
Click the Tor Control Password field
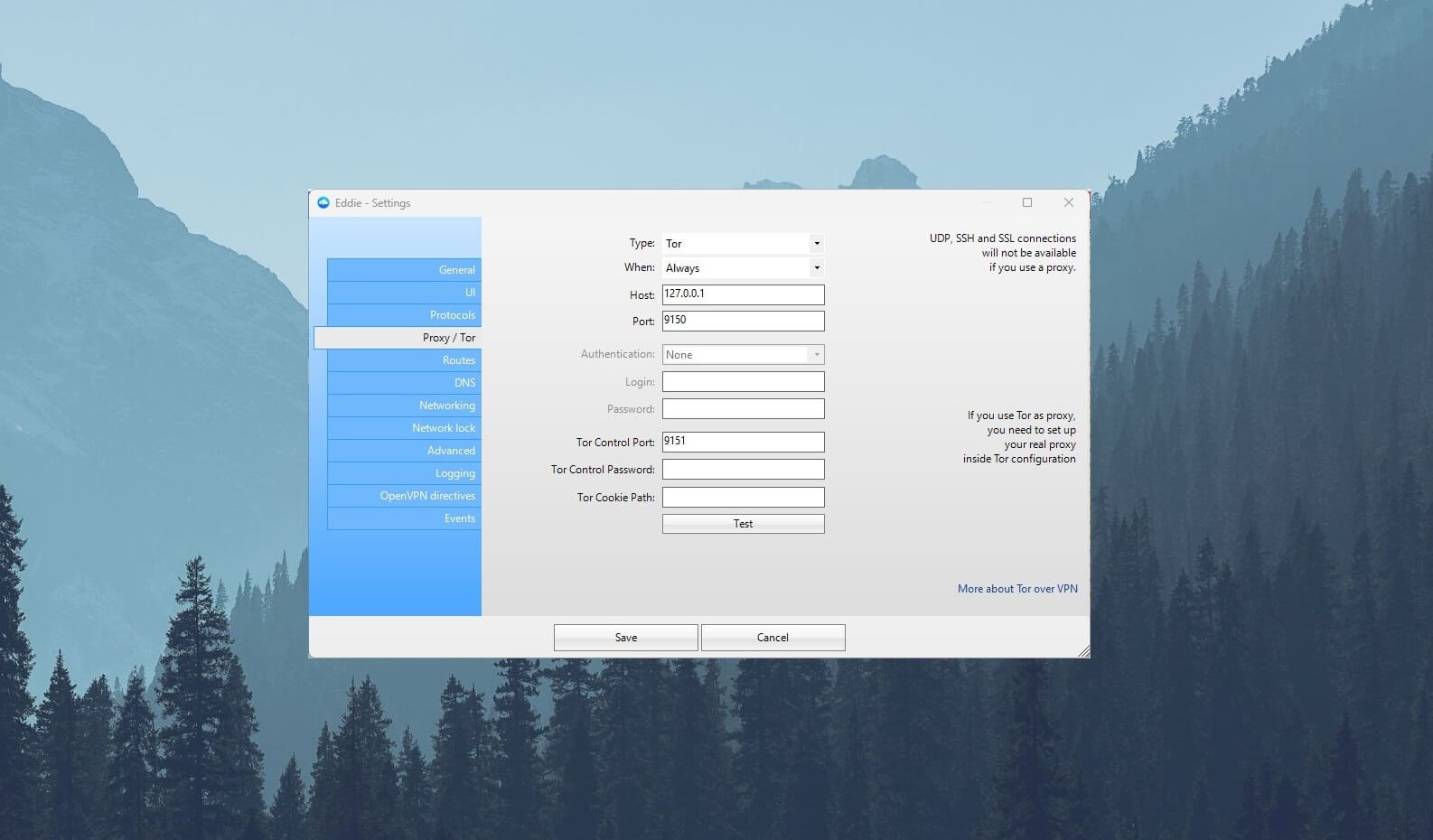pos(743,470)
